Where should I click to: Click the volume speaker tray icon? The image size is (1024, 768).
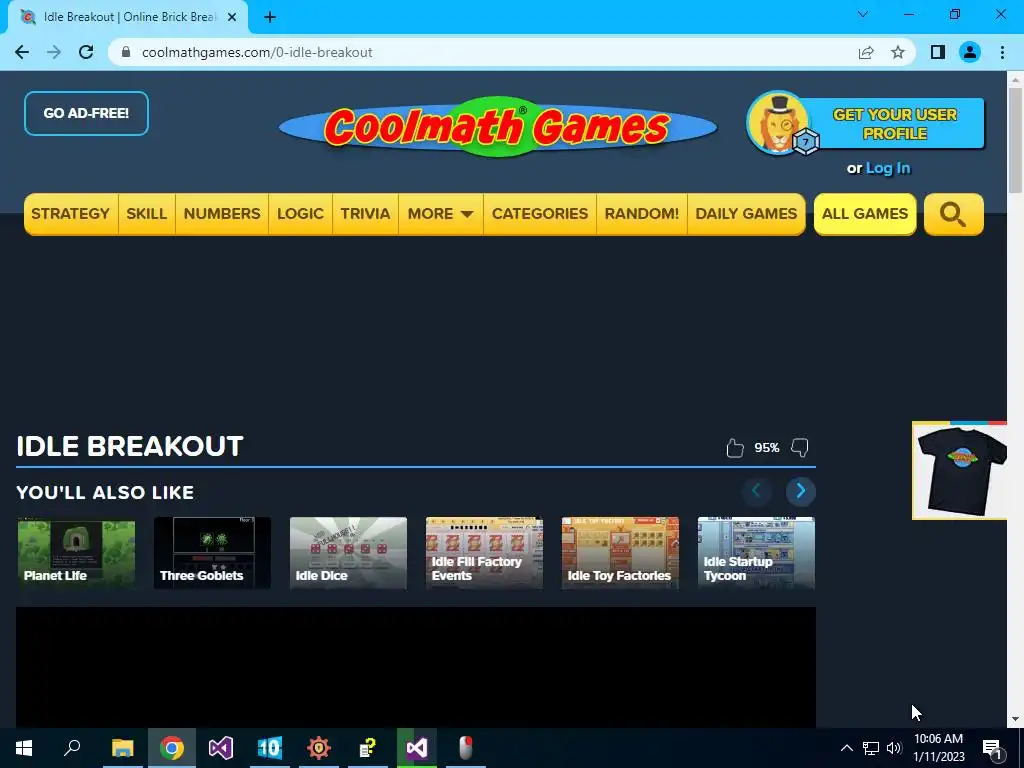(x=894, y=748)
